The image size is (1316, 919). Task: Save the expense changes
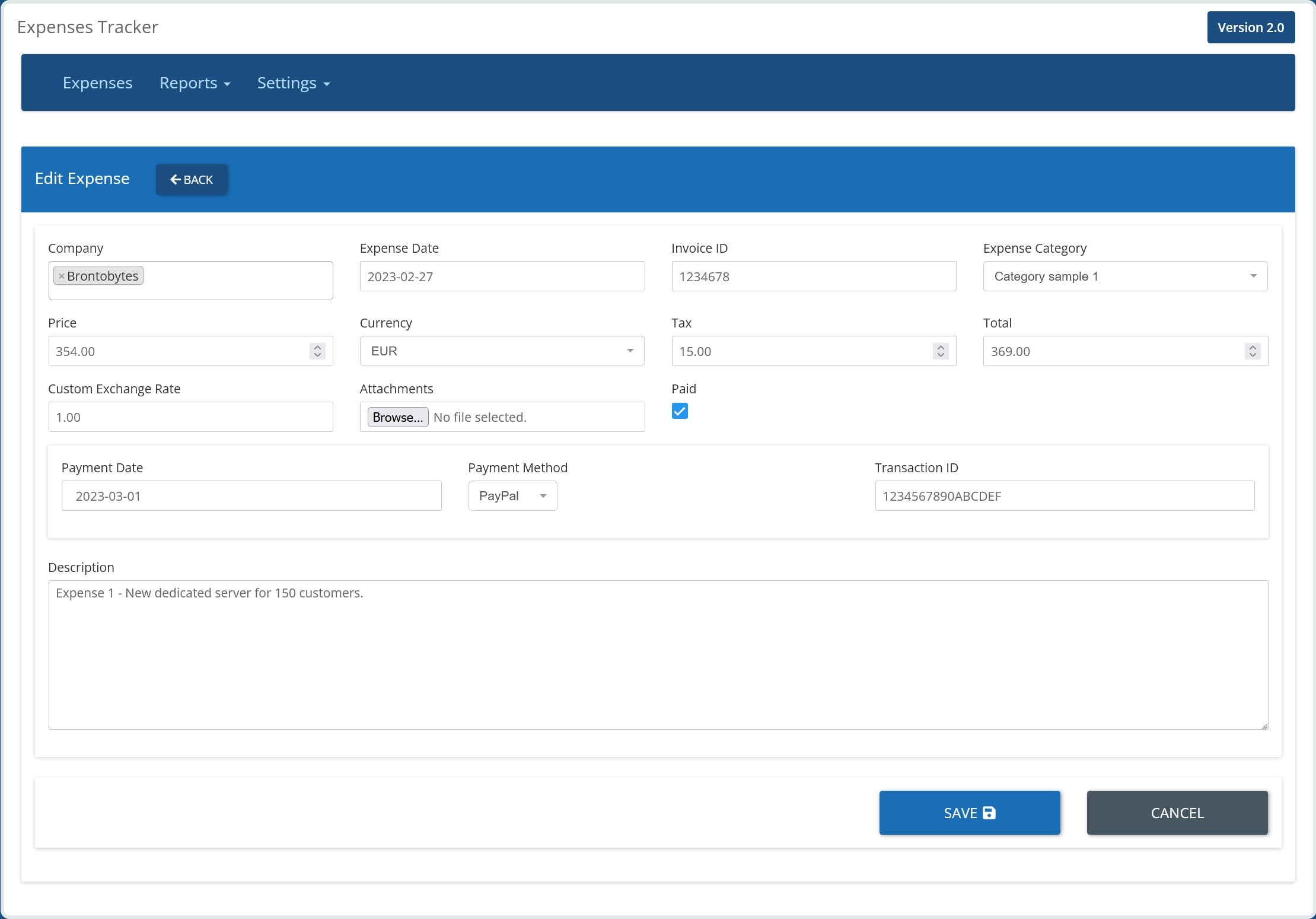[969, 813]
